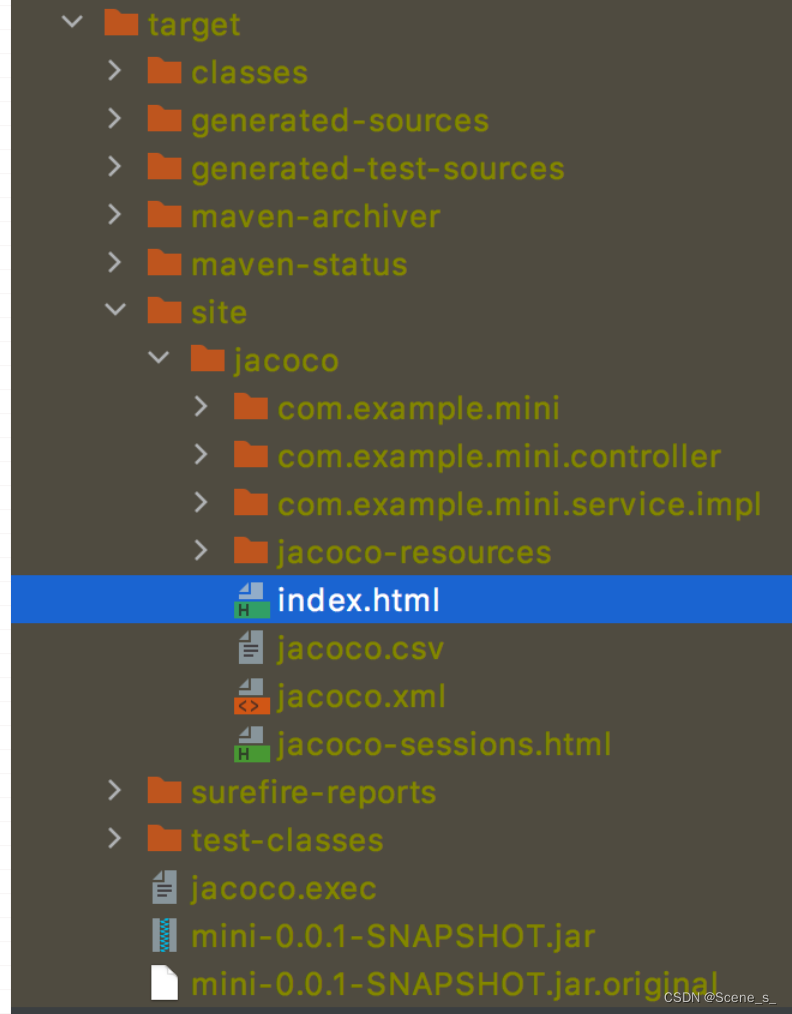Click the classes folder icon
Screen dimensions: 792x1014
tap(164, 70)
